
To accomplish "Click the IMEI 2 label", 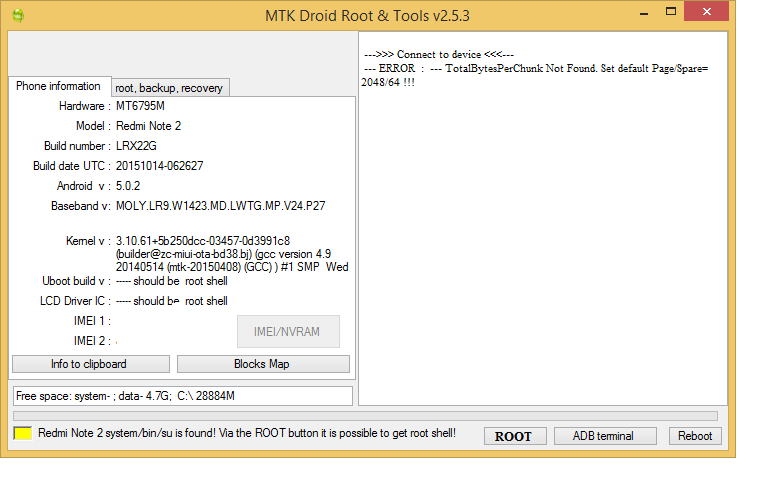I will point(92,341).
